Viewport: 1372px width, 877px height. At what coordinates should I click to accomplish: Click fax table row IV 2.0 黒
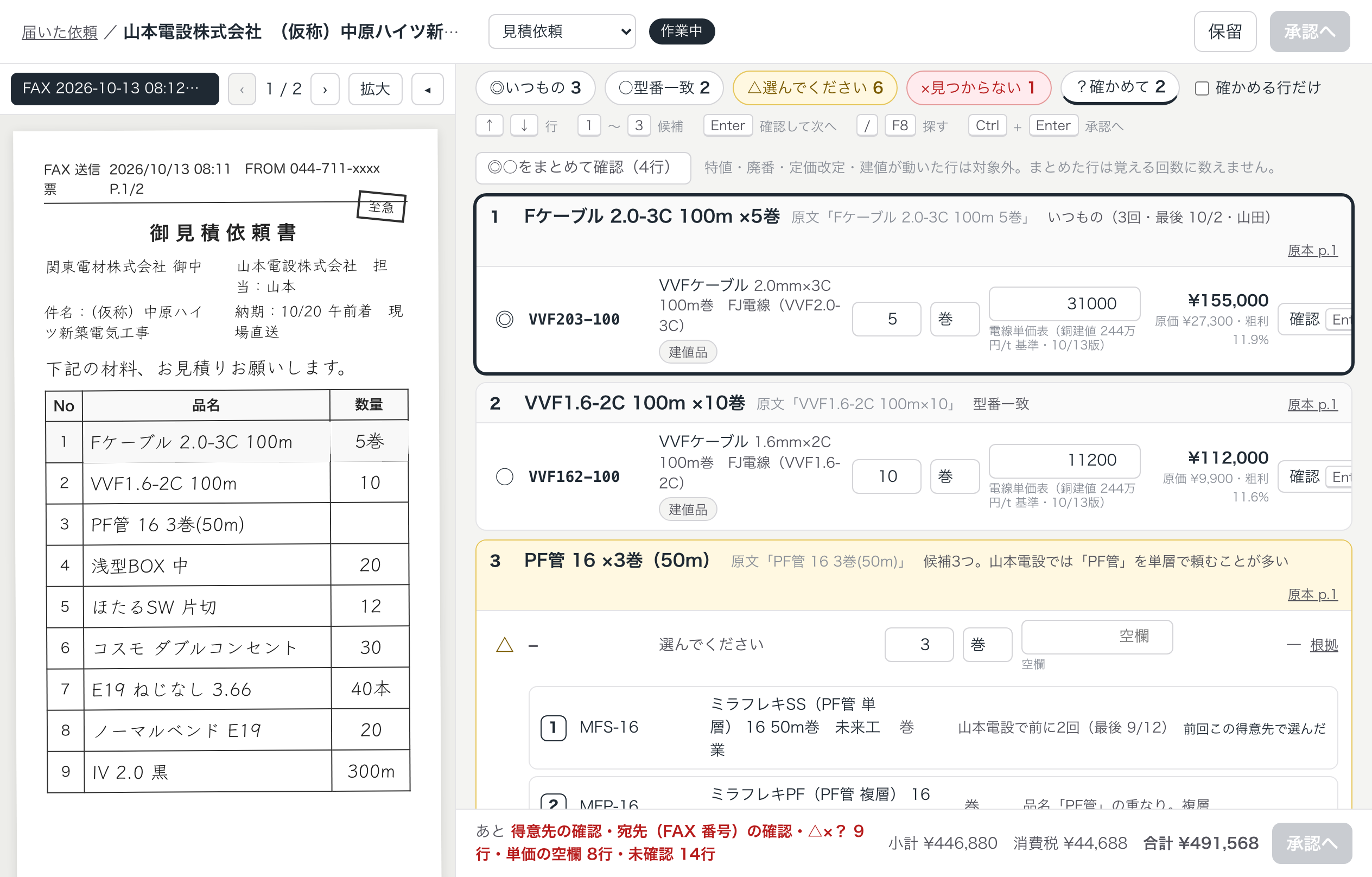pos(228,772)
